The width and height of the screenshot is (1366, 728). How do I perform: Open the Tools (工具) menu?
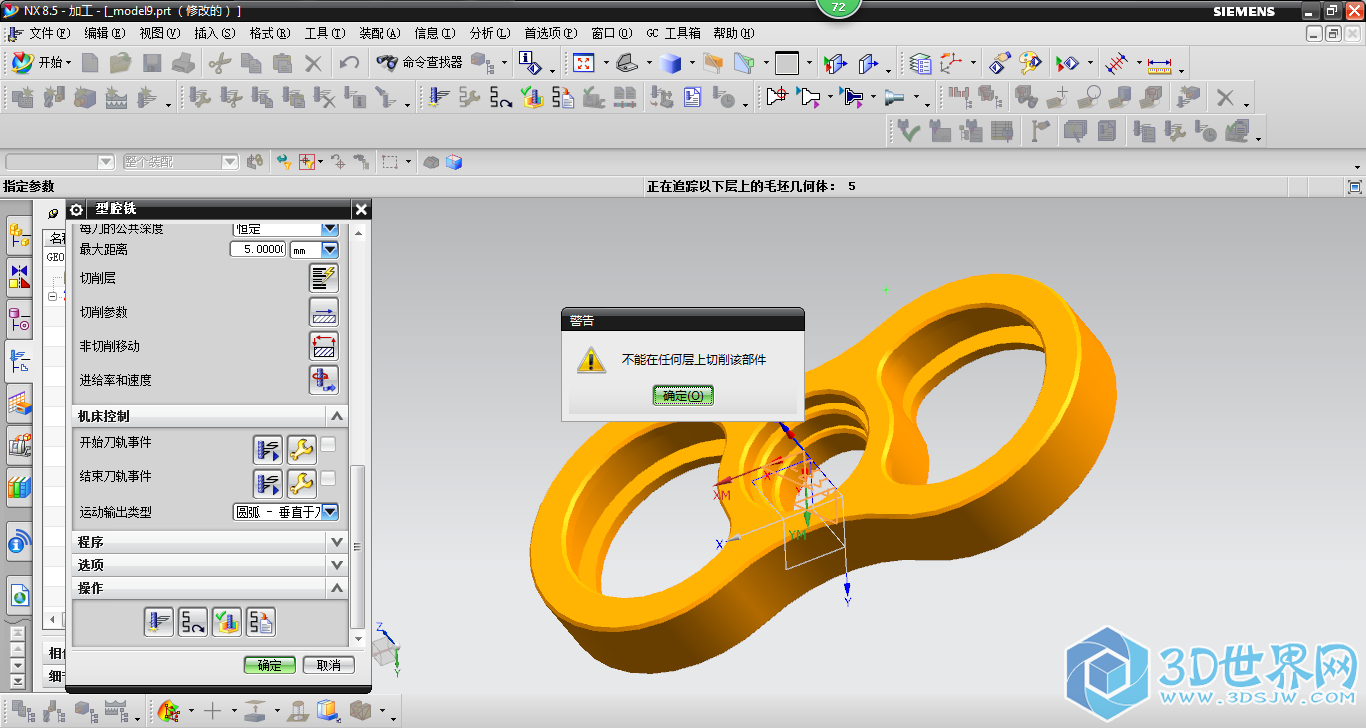325,33
